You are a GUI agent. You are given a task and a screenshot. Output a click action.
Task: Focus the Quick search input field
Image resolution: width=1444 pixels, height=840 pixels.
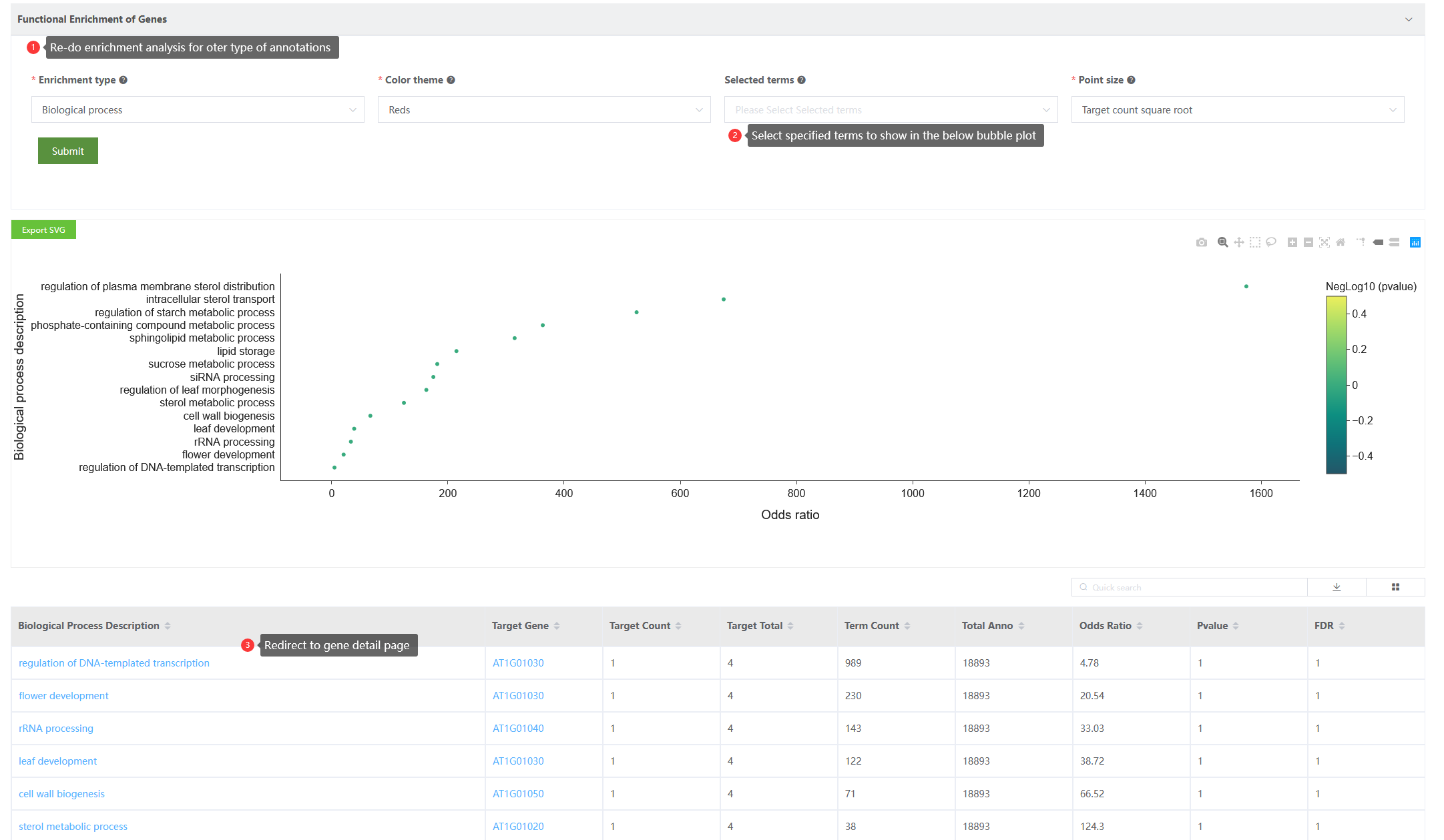1190,587
